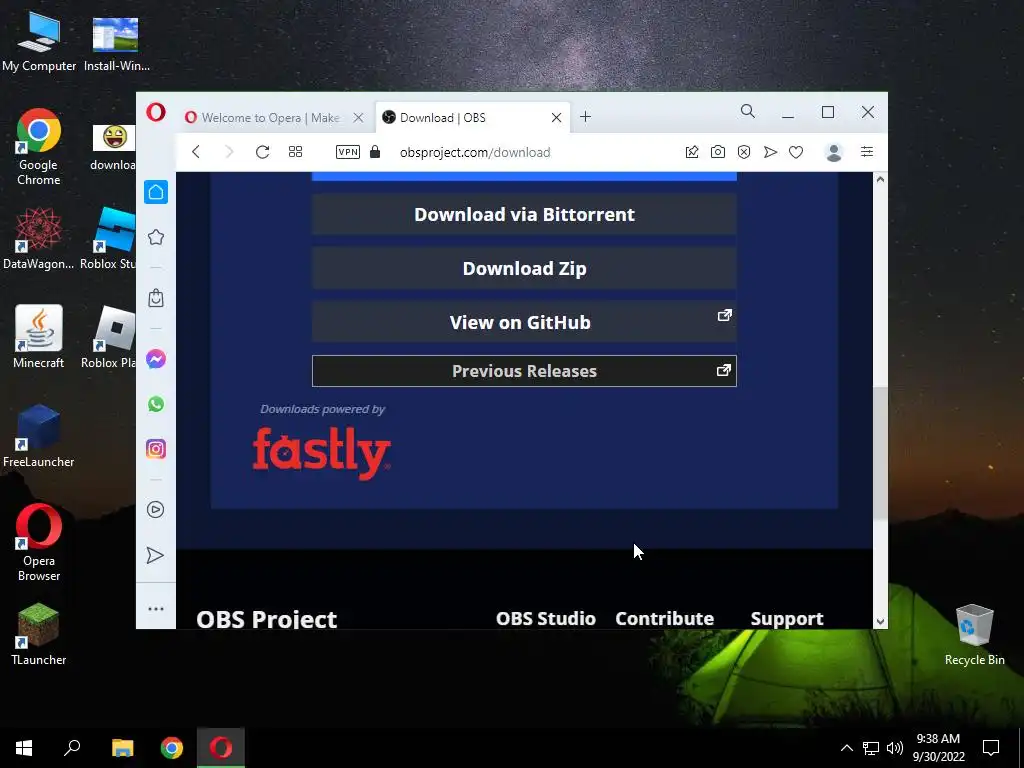Select the Opera Browser desktop shortcut
Viewport: 1024px width, 768px height.
39,542
